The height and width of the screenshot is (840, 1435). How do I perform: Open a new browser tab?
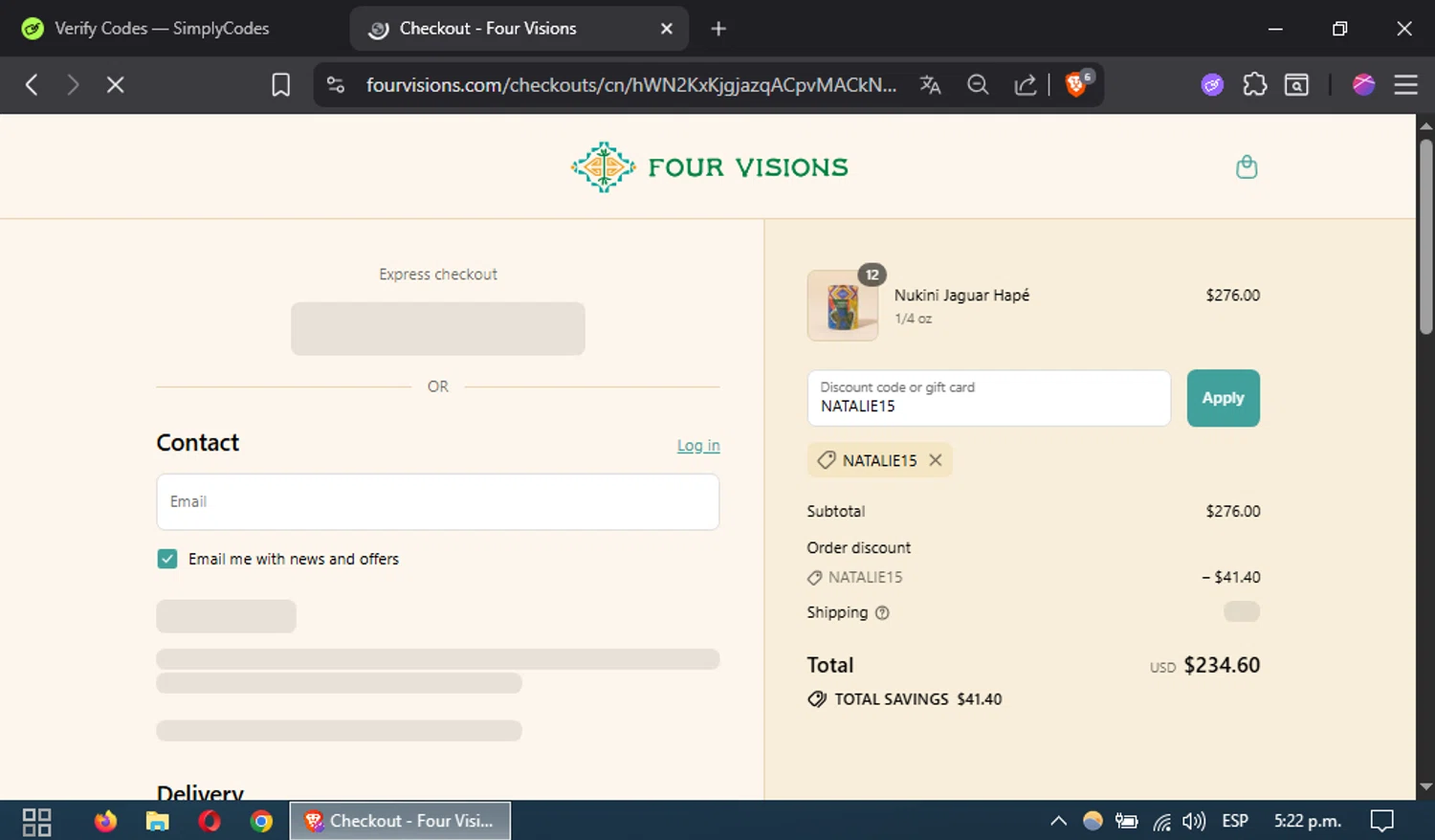click(718, 29)
